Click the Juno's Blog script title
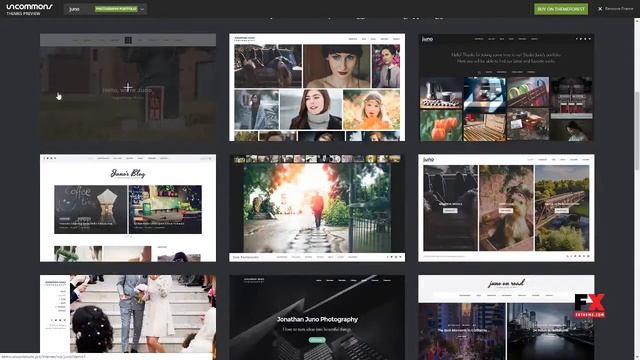Screen dimensions: 640x360 coord(128,173)
